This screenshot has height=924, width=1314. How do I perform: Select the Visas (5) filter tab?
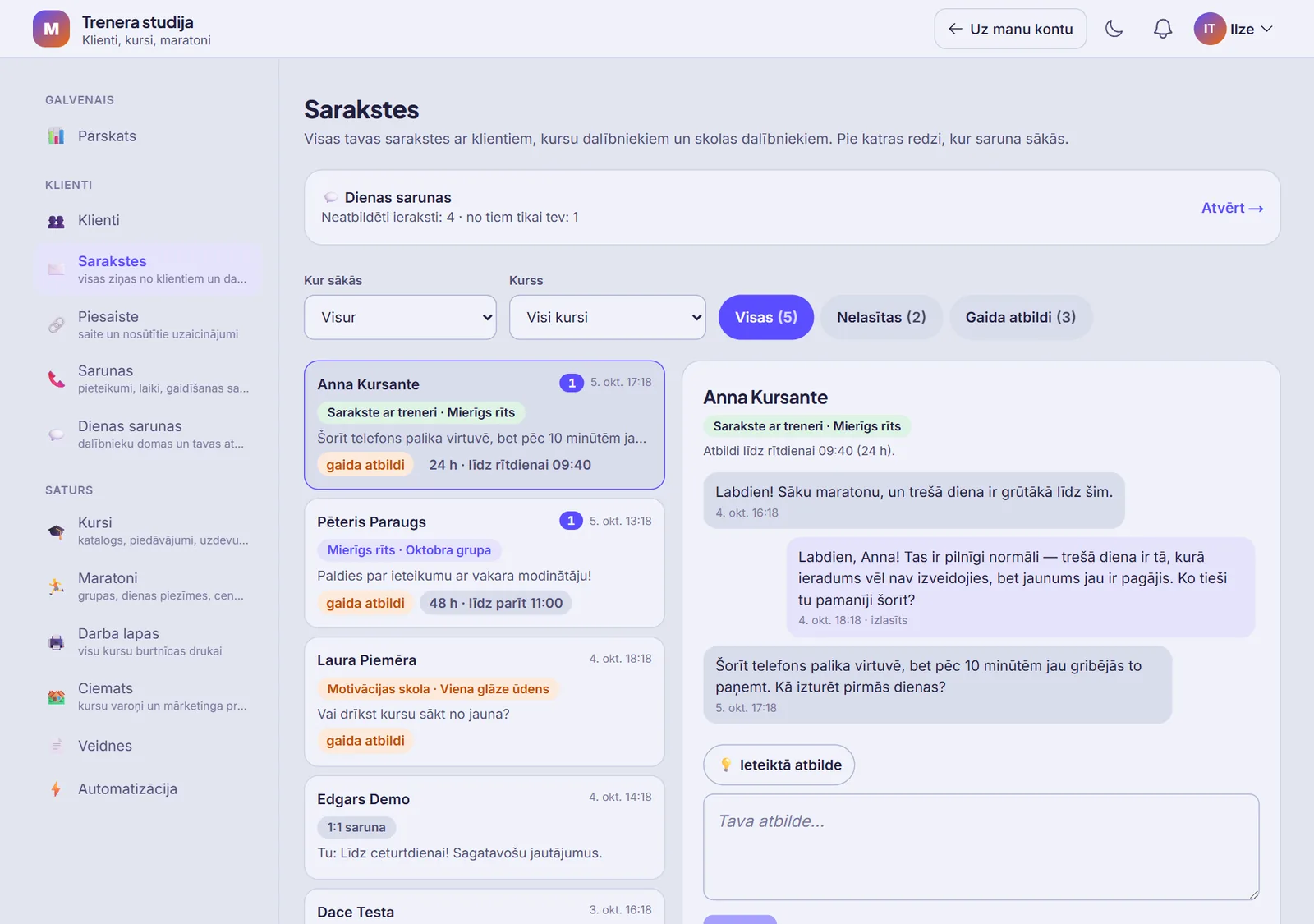(x=765, y=317)
